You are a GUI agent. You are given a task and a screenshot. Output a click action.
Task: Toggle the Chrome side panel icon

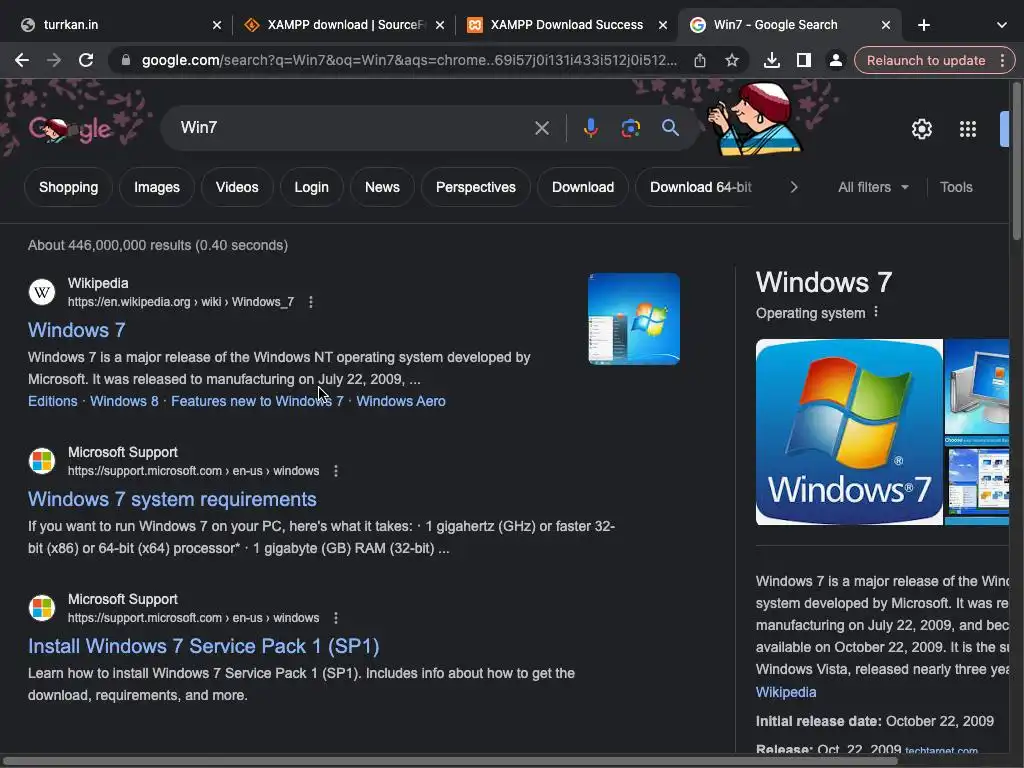click(x=803, y=60)
